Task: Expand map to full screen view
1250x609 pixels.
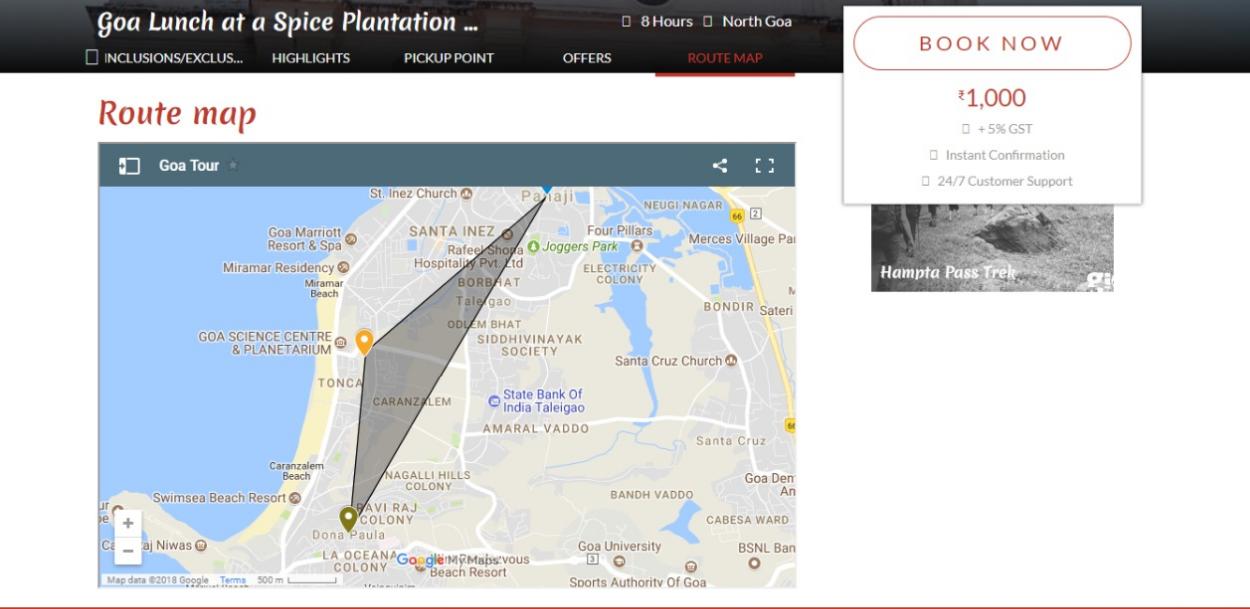Action: [765, 166]
